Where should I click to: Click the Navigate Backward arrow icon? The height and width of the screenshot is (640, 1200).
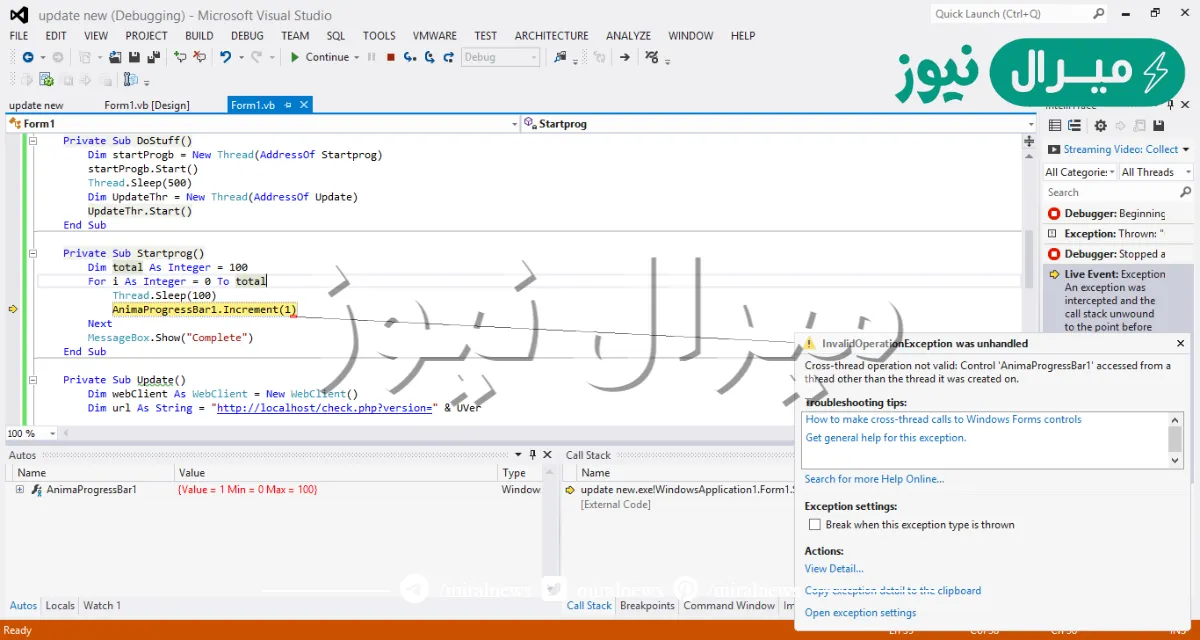click(x=27, y=57)
